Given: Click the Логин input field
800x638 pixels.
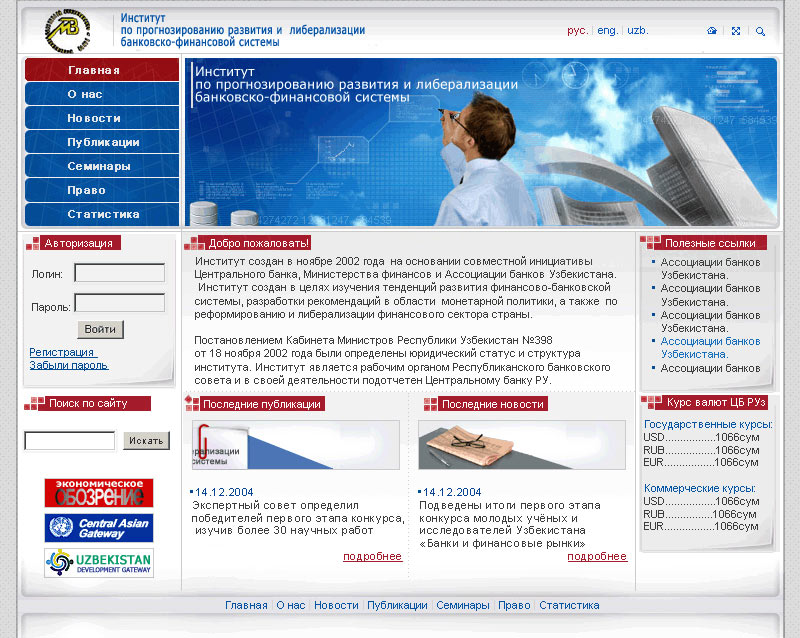Looking at the screenshot, I should 119,273.
